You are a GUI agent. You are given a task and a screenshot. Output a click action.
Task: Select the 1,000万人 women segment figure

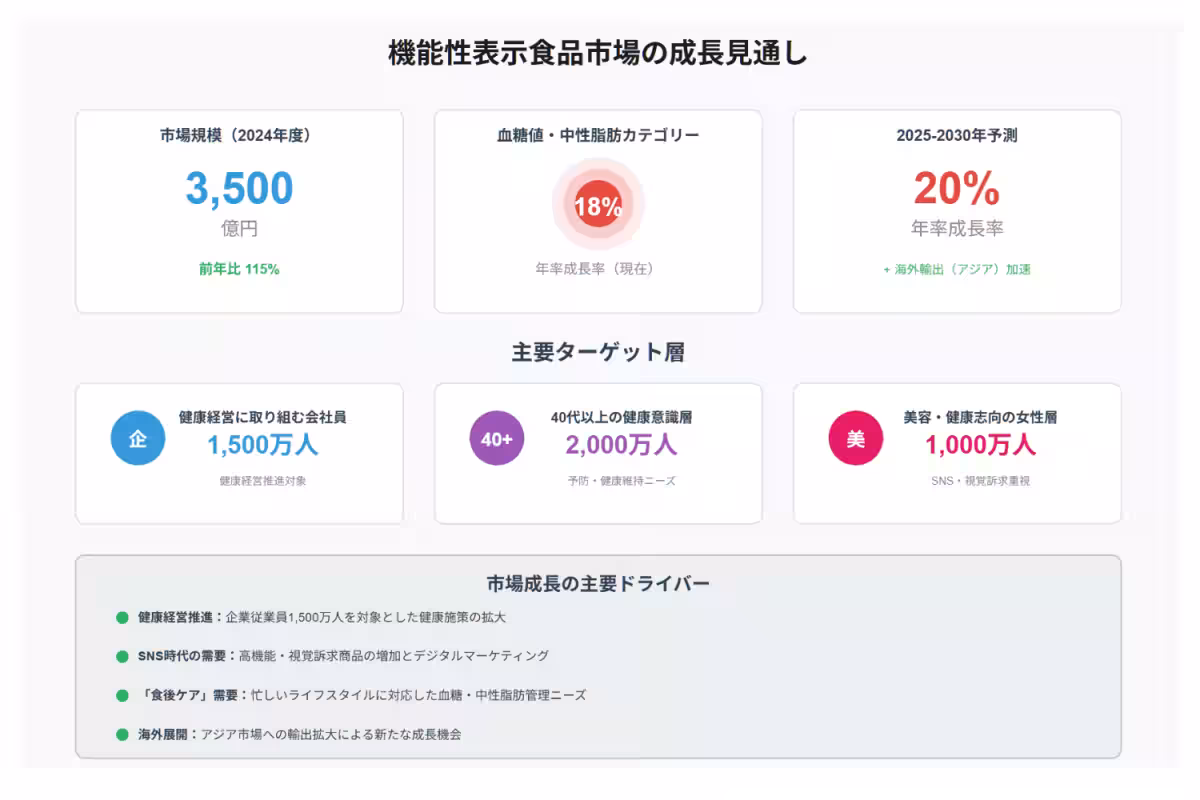click(980, 445)
